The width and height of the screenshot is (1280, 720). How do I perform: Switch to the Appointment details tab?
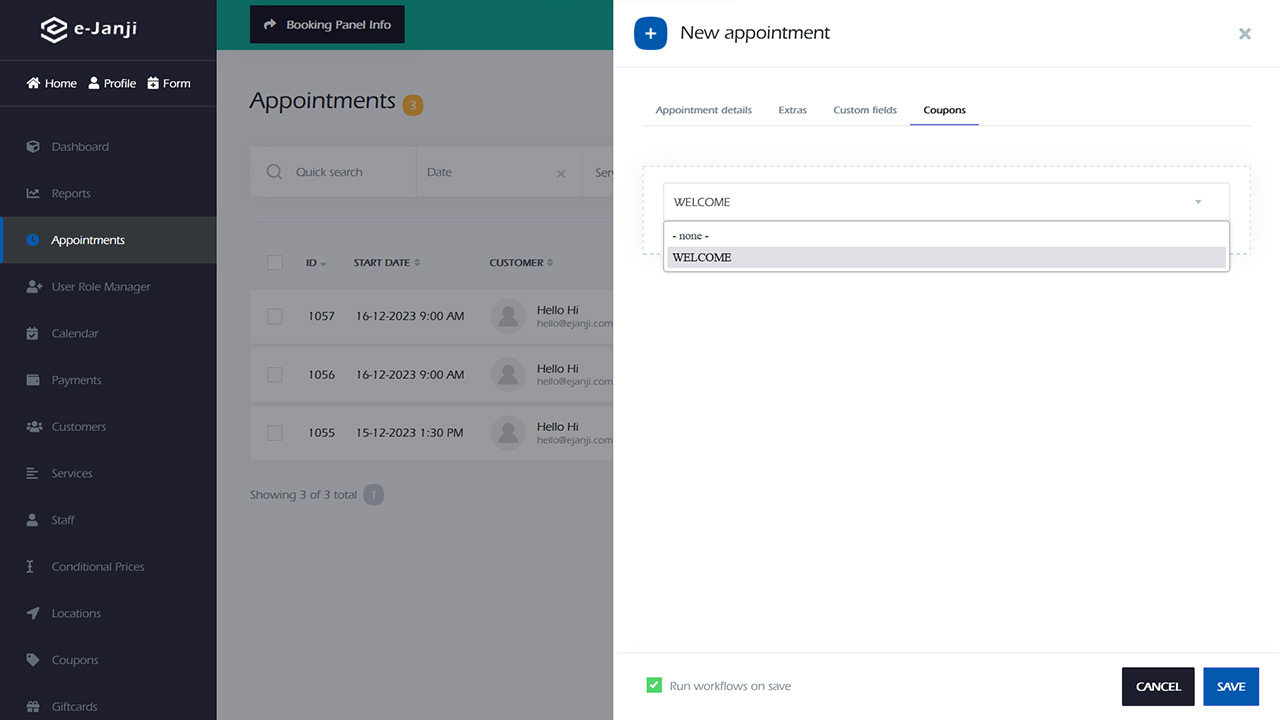click(704, 110)
